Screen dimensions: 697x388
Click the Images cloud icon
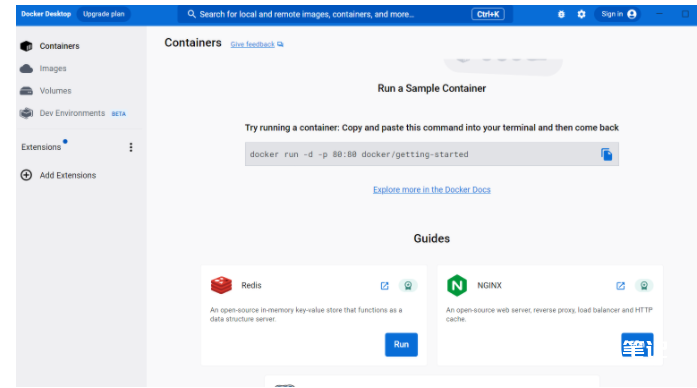coord(26,68)
